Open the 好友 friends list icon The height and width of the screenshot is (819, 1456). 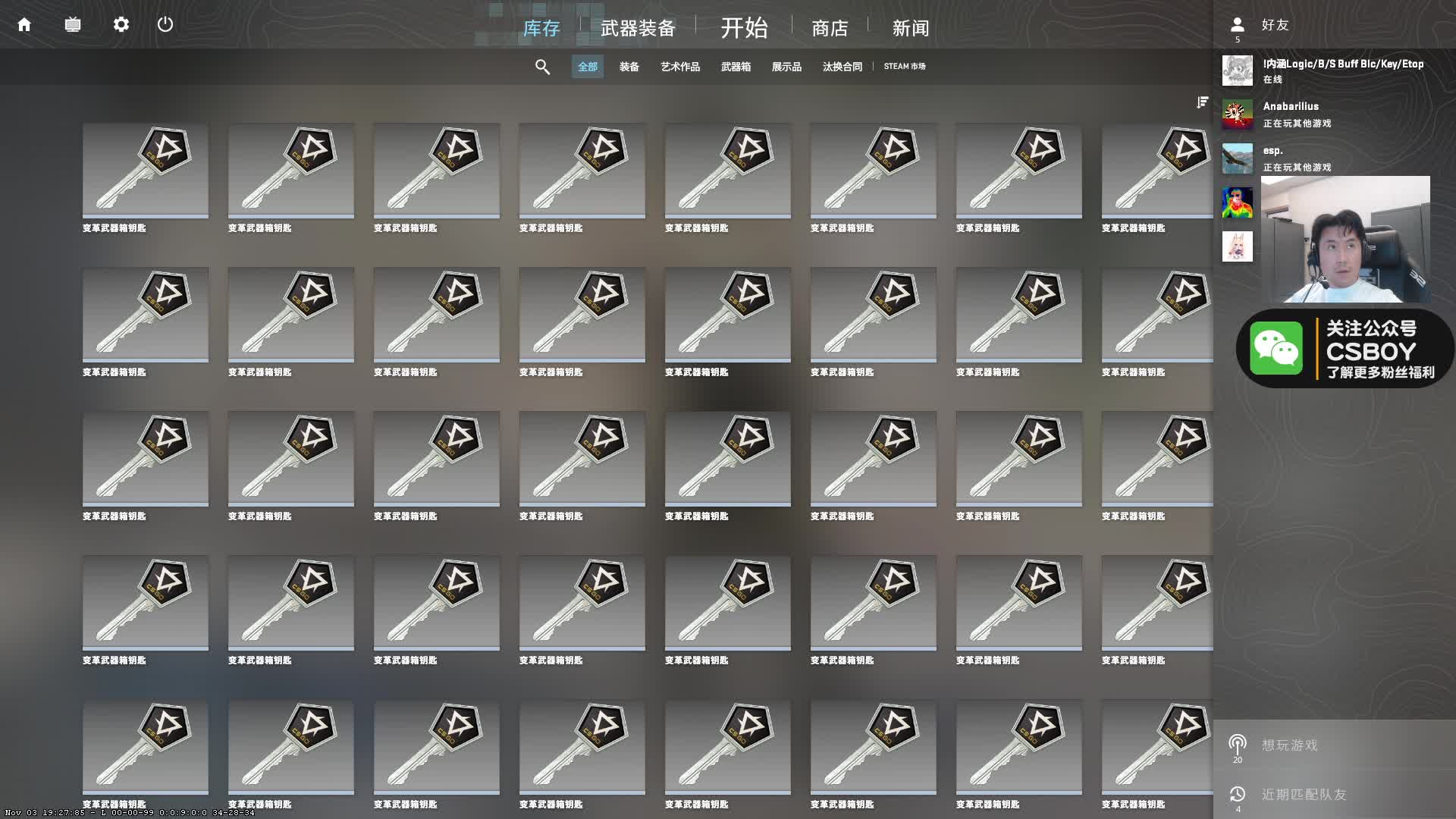pos(1238,25)
